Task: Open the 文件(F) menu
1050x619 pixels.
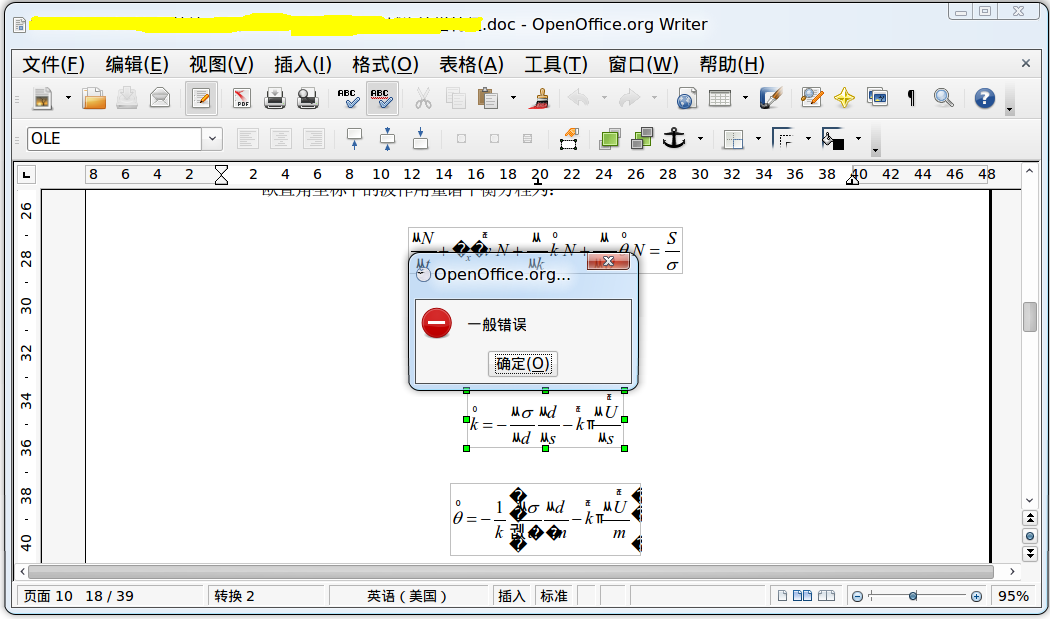Action: click(54, 65)
